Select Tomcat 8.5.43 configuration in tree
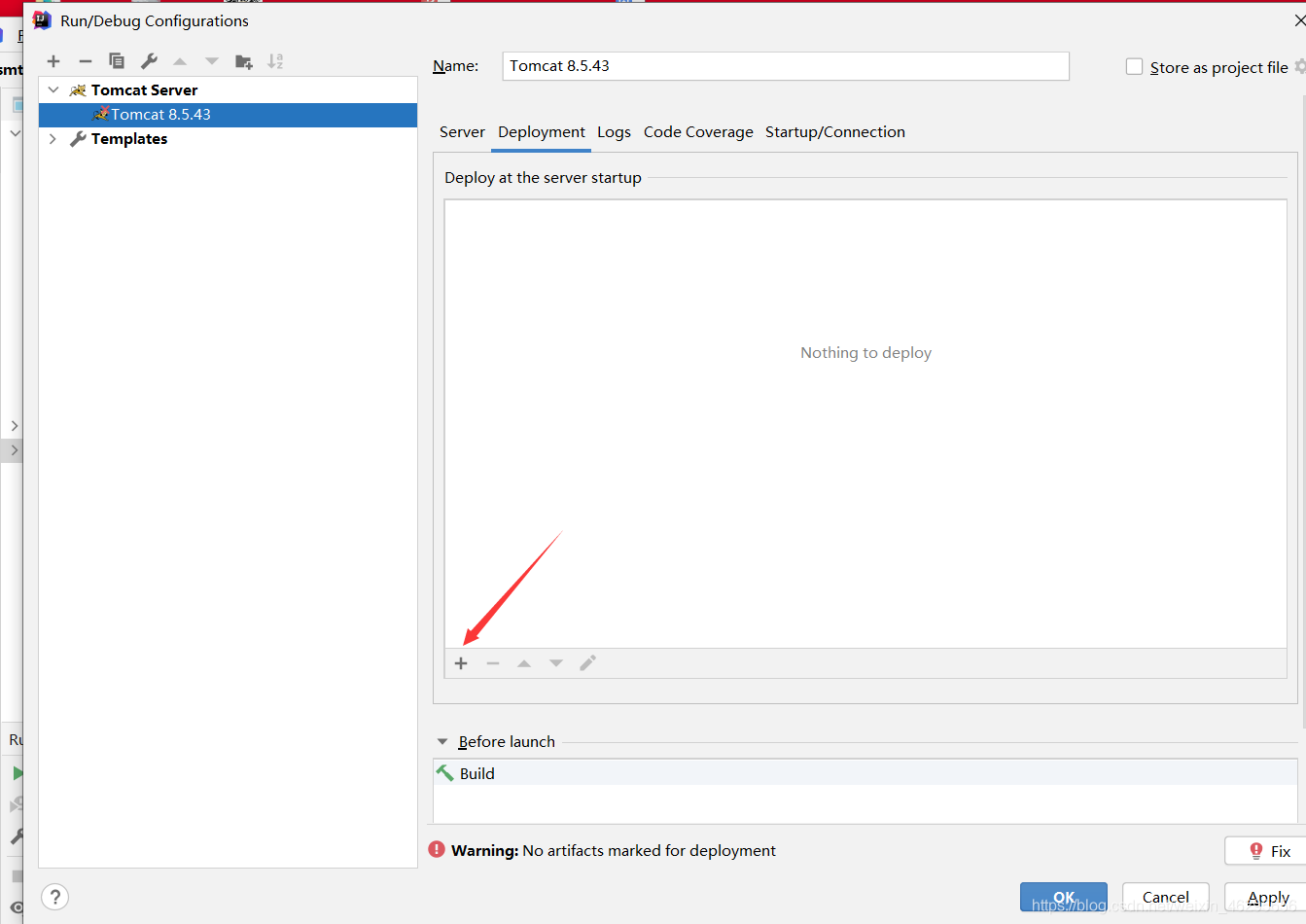This screenshot has width=1306, height=924. point(160,115)
